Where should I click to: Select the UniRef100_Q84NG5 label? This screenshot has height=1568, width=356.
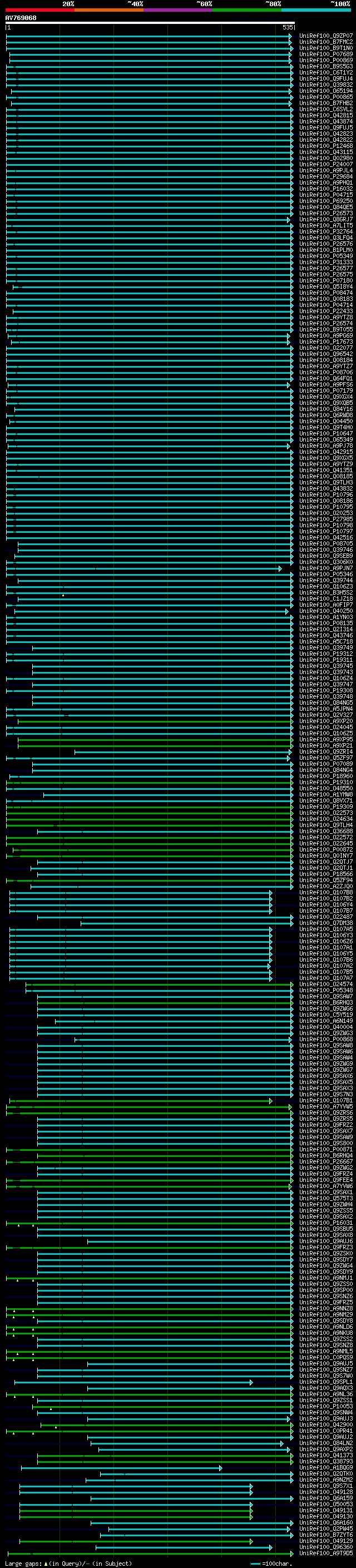(325, 703)
